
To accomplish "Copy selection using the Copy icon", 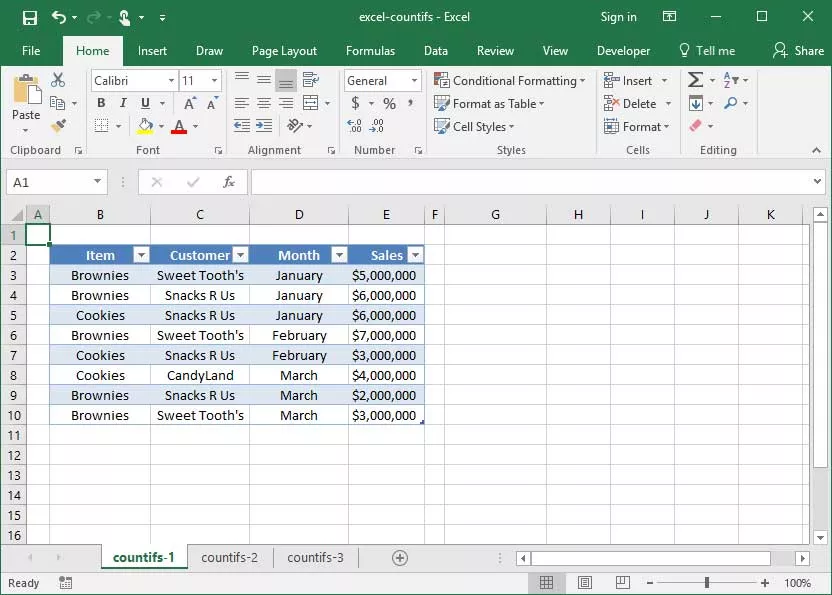I will tap(57, 103).
